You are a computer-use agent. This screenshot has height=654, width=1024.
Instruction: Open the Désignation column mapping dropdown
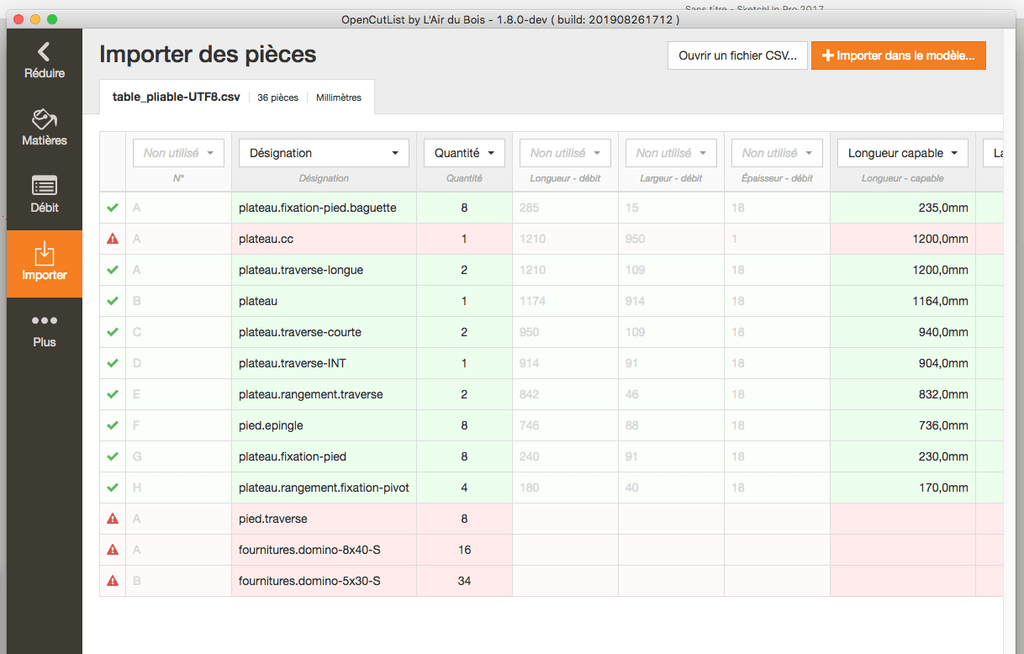tap(324, 153)
